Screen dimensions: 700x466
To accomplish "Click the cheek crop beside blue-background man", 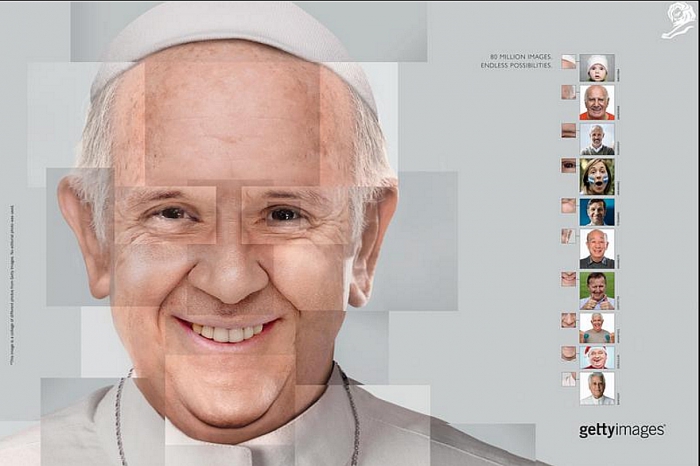I will [569, 205].
